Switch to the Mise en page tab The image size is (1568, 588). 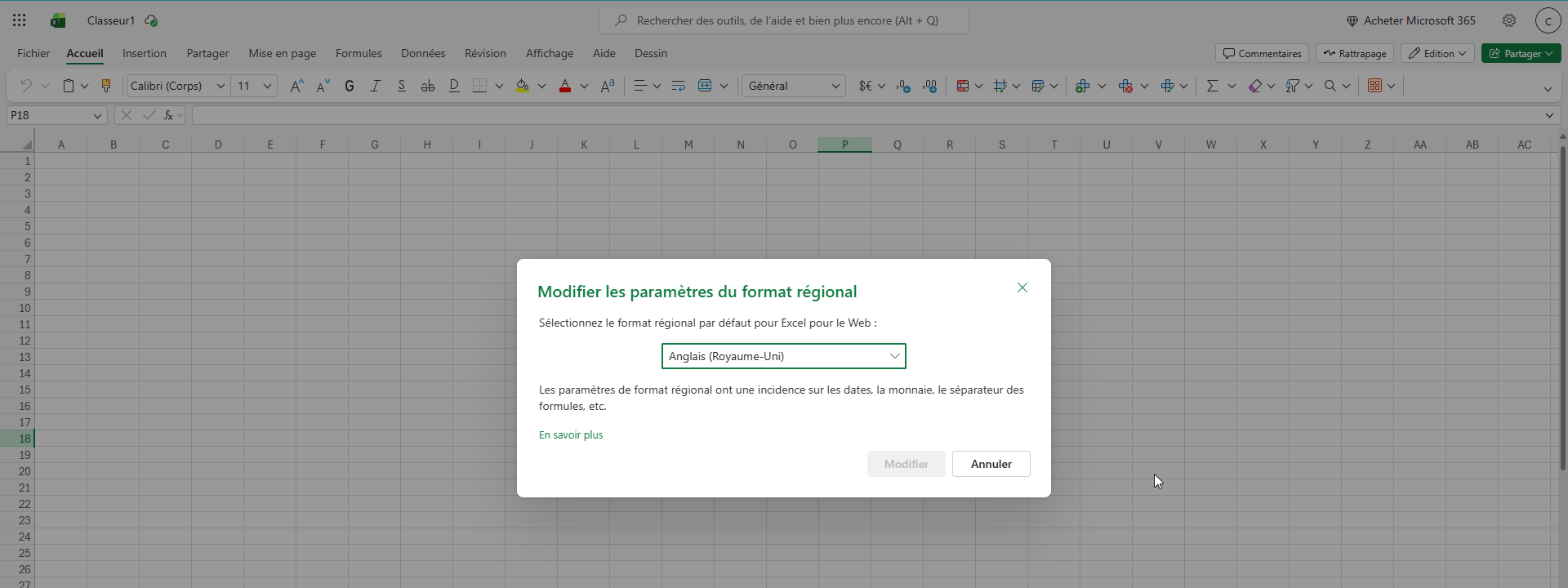tap(283, 53)
